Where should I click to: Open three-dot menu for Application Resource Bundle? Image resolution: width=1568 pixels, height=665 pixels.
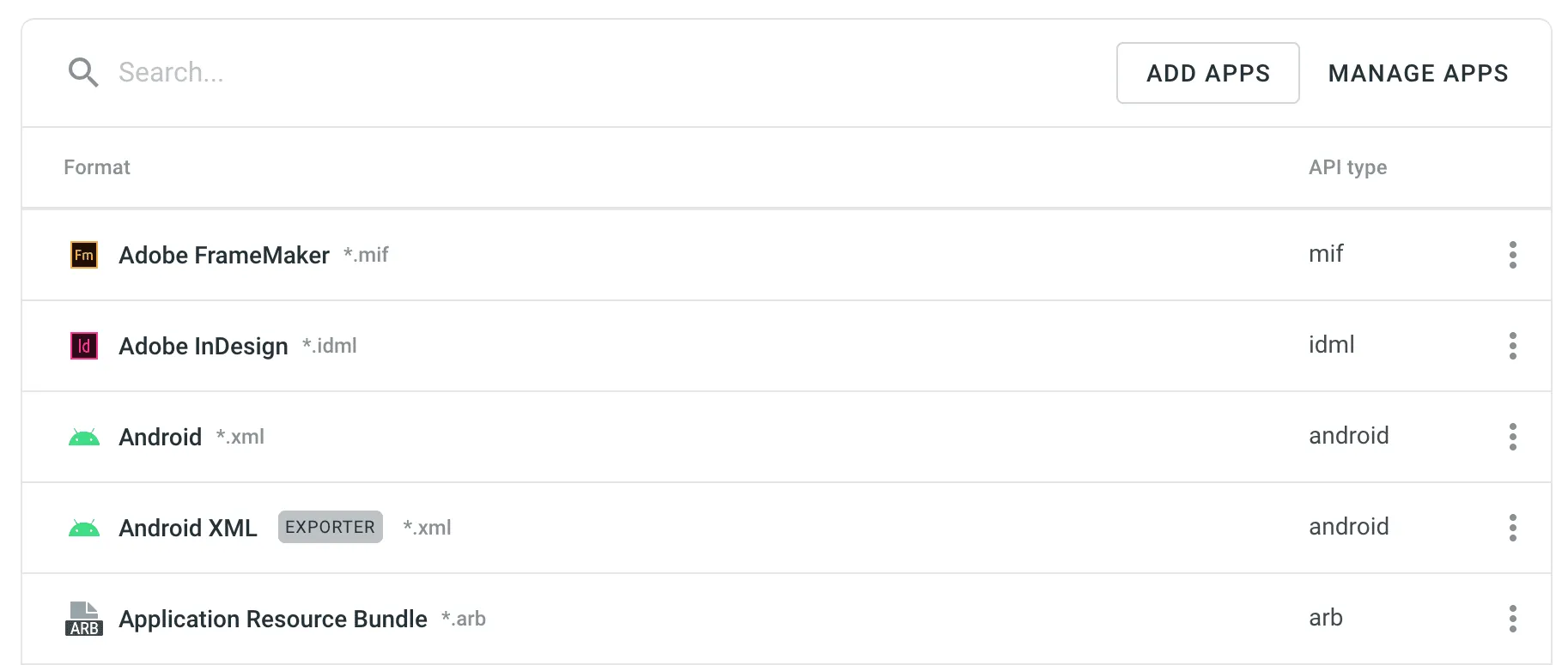(x=1512, y=619)
